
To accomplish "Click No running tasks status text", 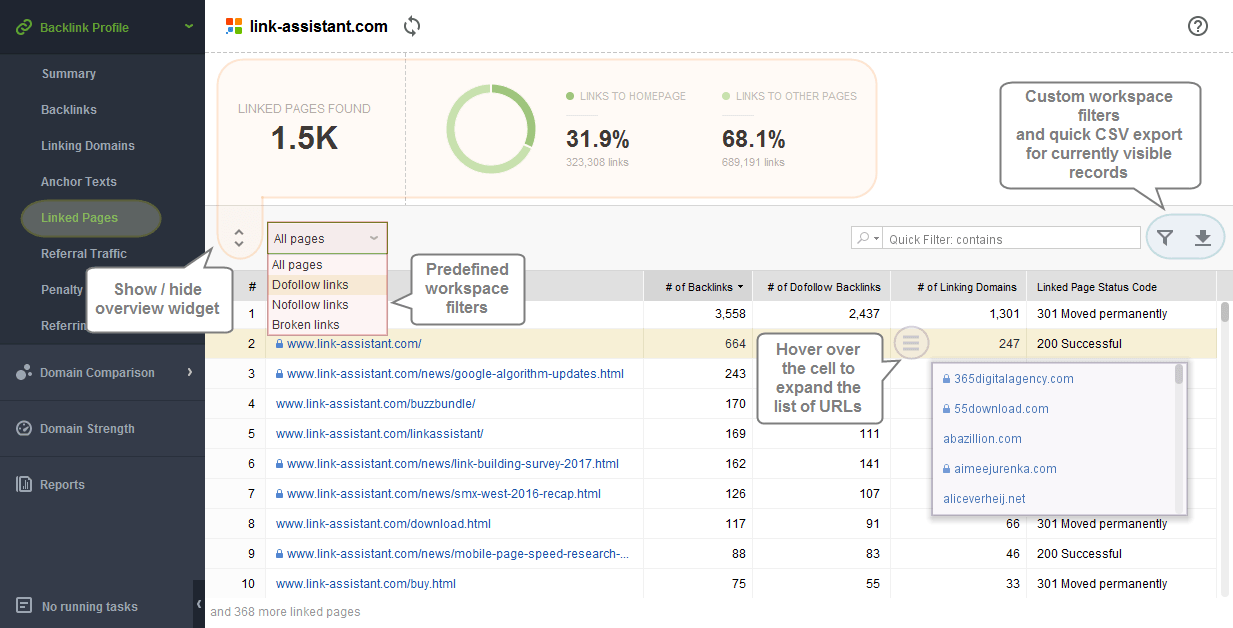I will (90, 607).
